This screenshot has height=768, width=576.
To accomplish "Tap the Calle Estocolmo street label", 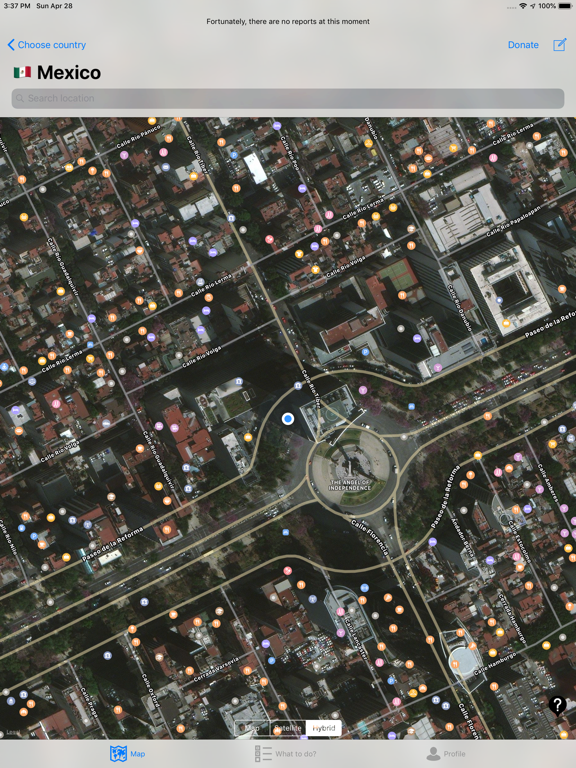I will click(x=519, y=542).
